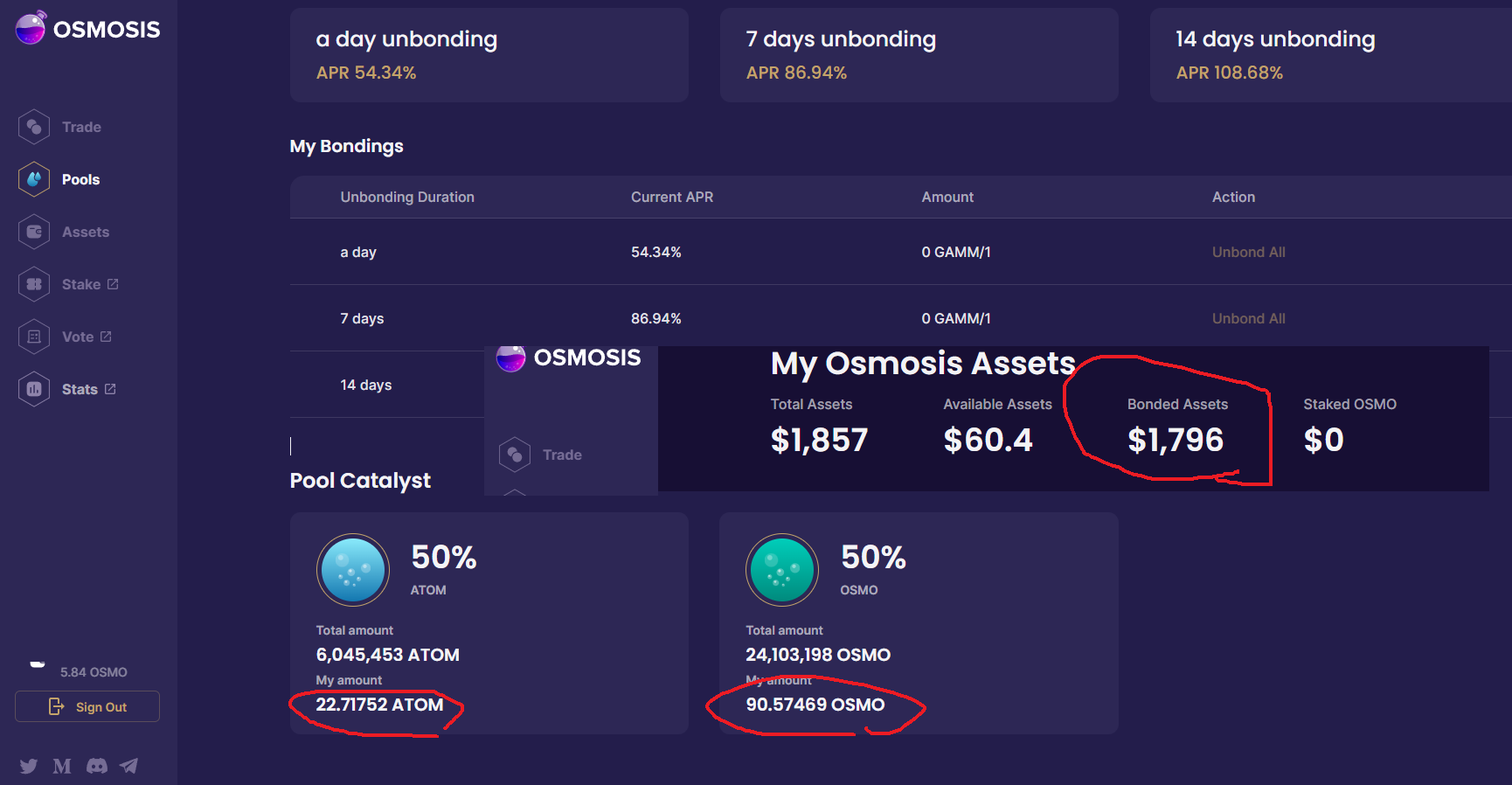Image resolution: width=1512 pixels, height=785 pixels.
Task: Click the Stats chart icon
Action: pyautogui.click(x=33, y=389)
